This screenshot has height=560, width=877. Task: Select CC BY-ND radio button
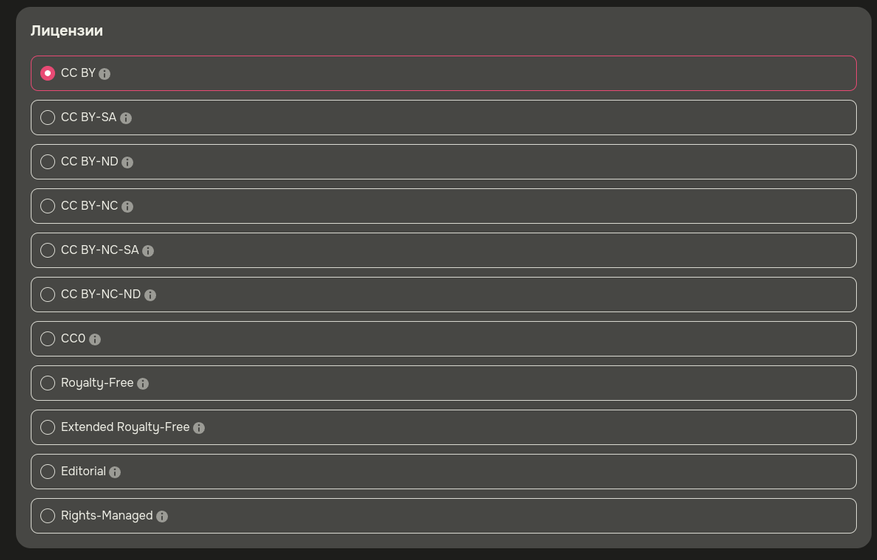pos(47,162)
